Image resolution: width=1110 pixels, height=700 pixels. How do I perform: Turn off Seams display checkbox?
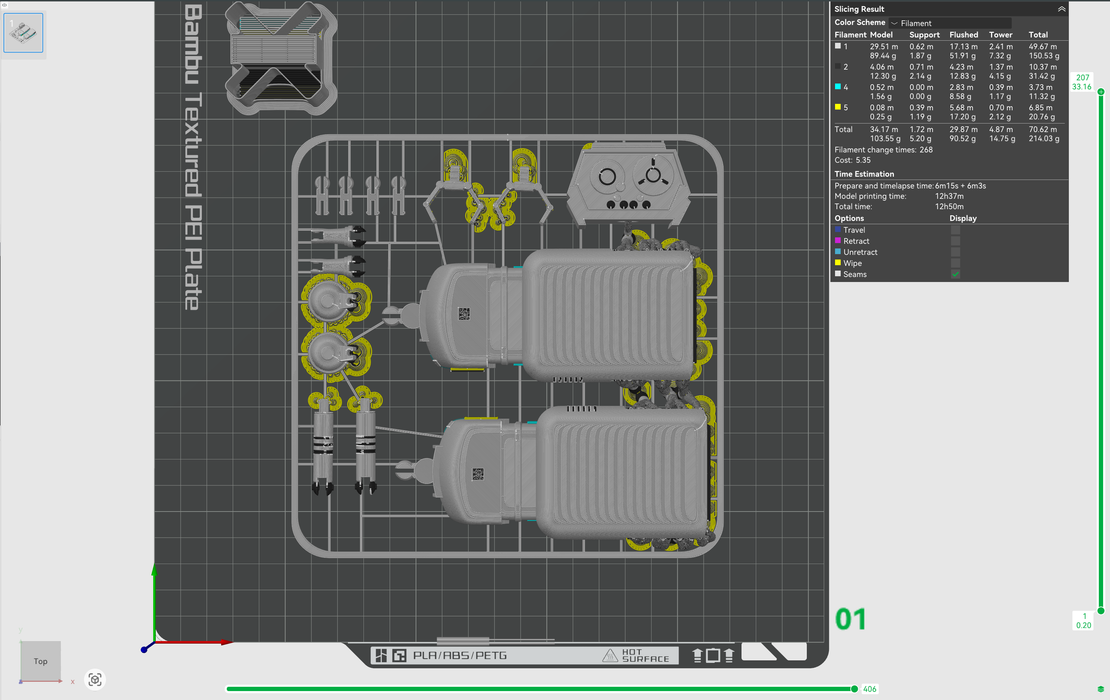tap(955, 274)
